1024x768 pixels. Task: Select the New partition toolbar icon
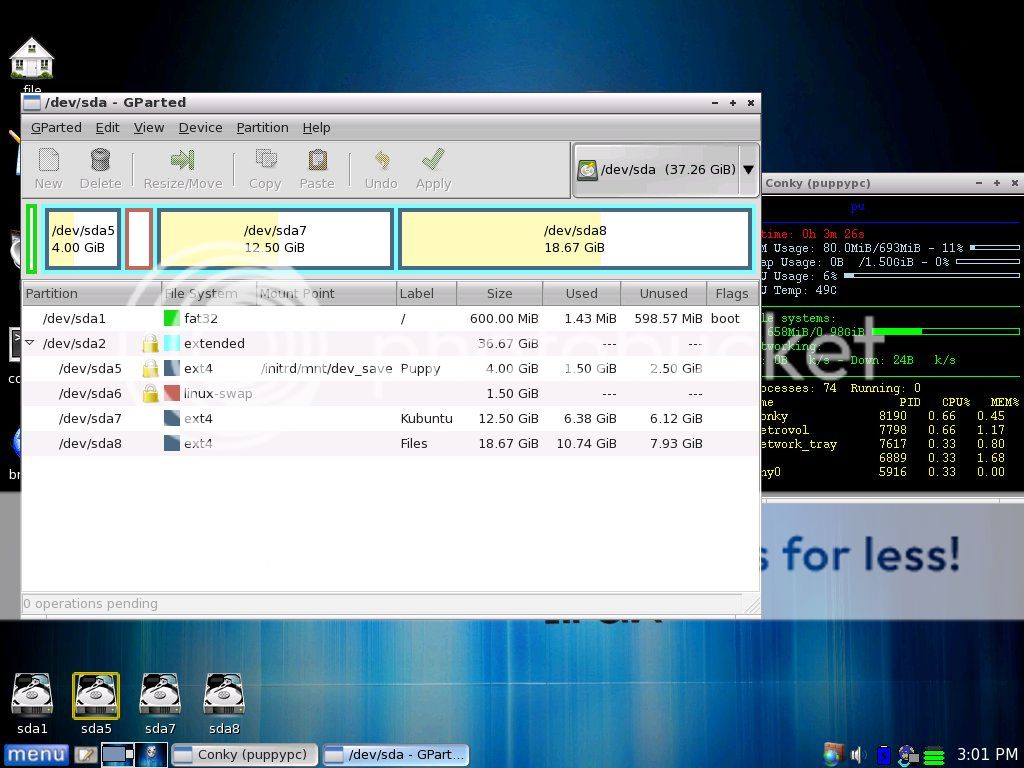coord(47,168)
